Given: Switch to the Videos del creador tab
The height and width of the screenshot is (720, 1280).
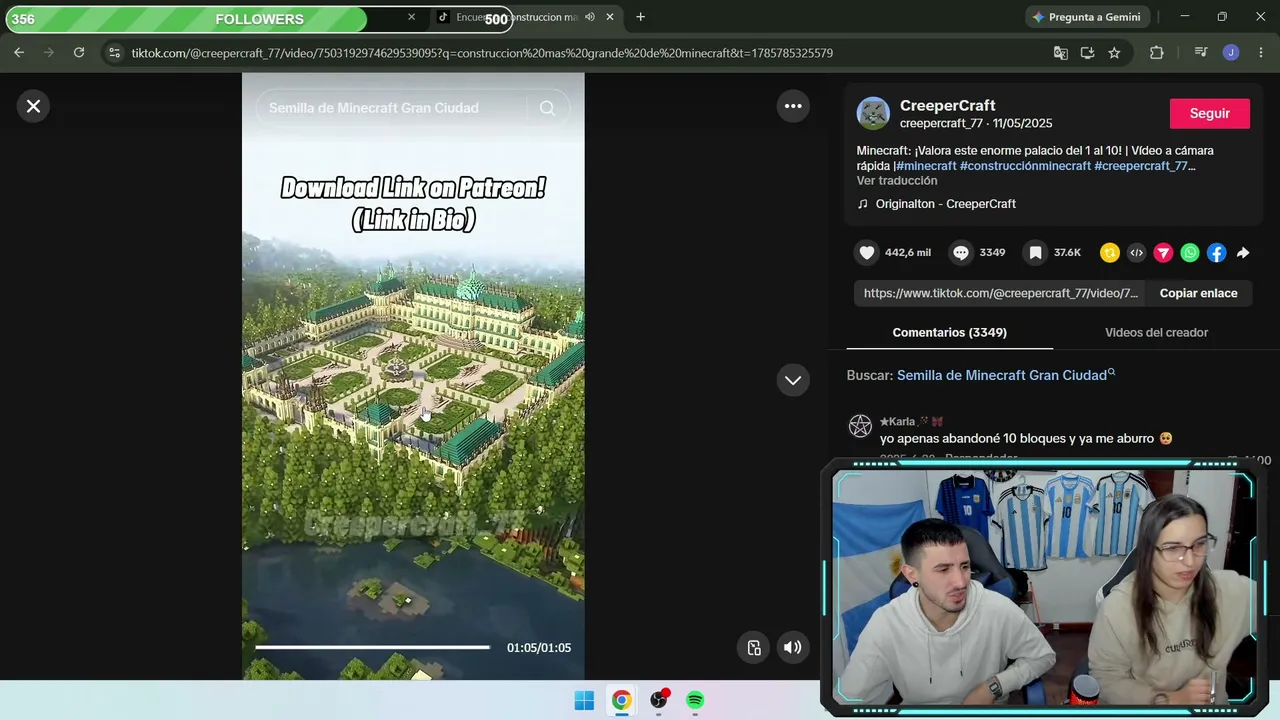Looking at the screenshot, I should click(x=1156, y=332).
